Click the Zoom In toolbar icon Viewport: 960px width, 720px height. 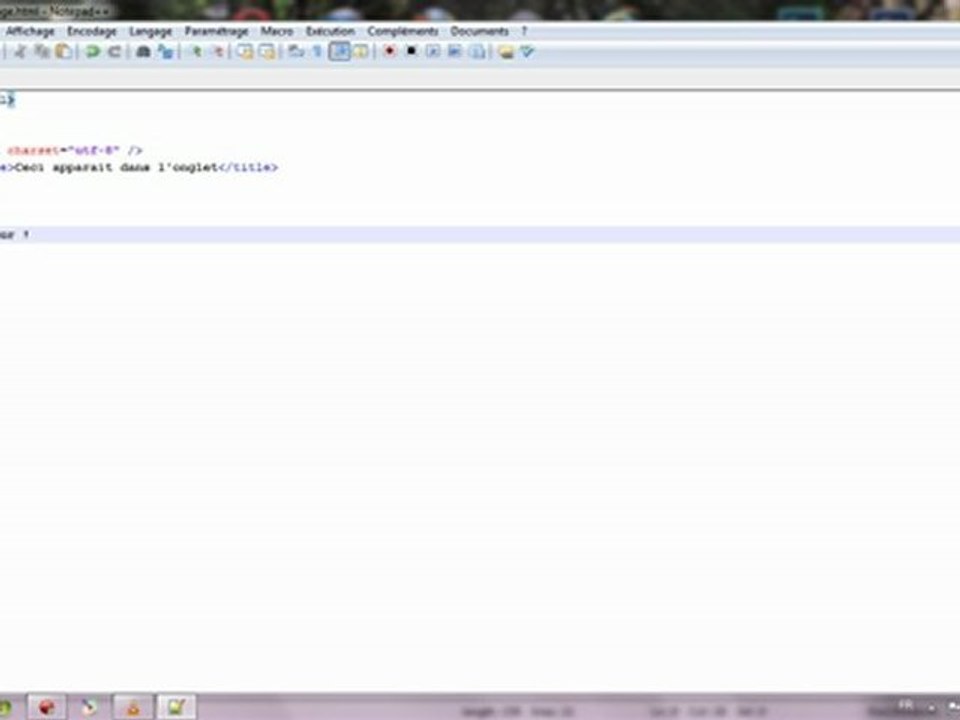pyautogui.click(x=195, y=52)
